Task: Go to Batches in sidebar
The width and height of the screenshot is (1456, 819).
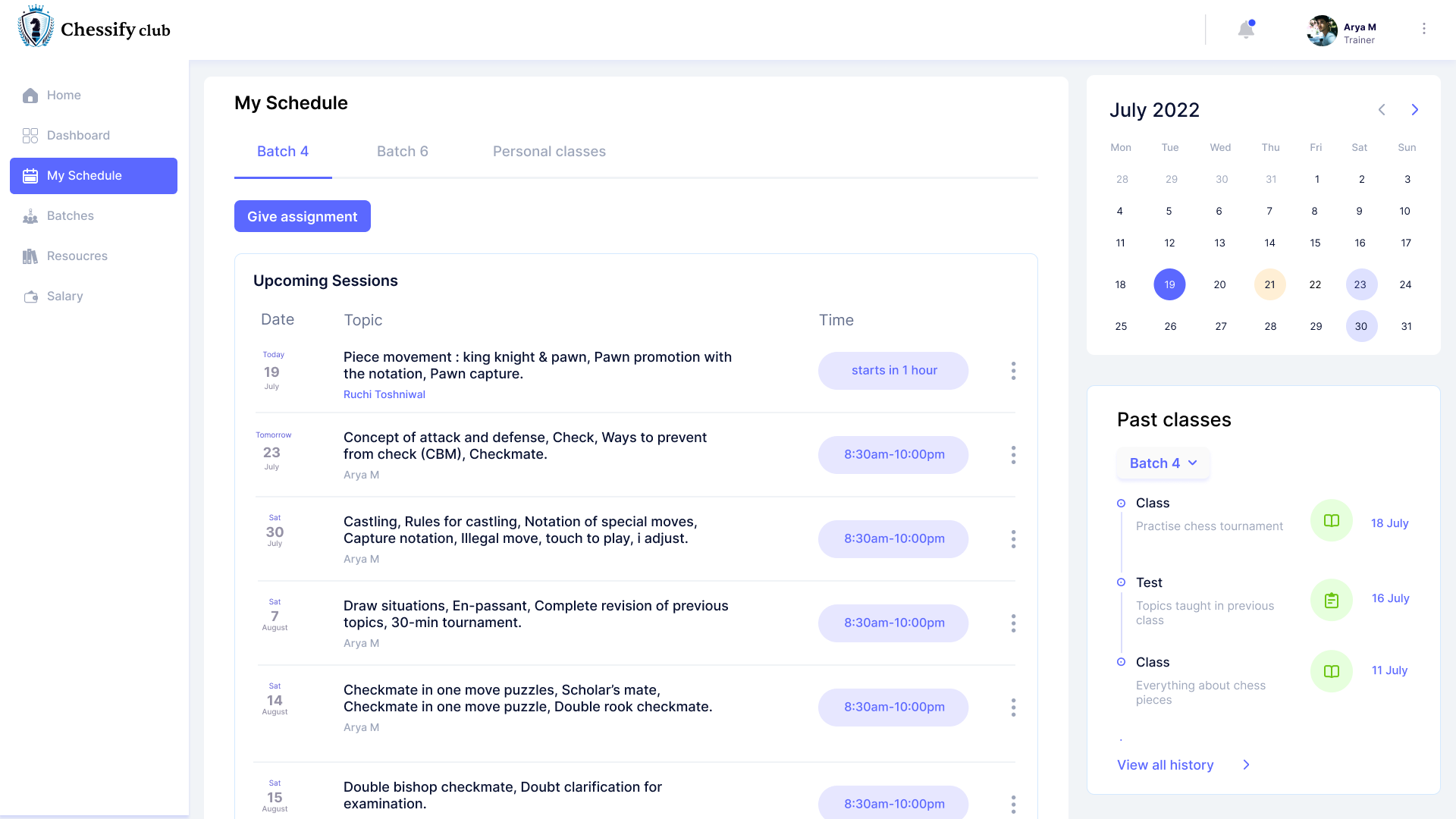Action: (70, 216)
